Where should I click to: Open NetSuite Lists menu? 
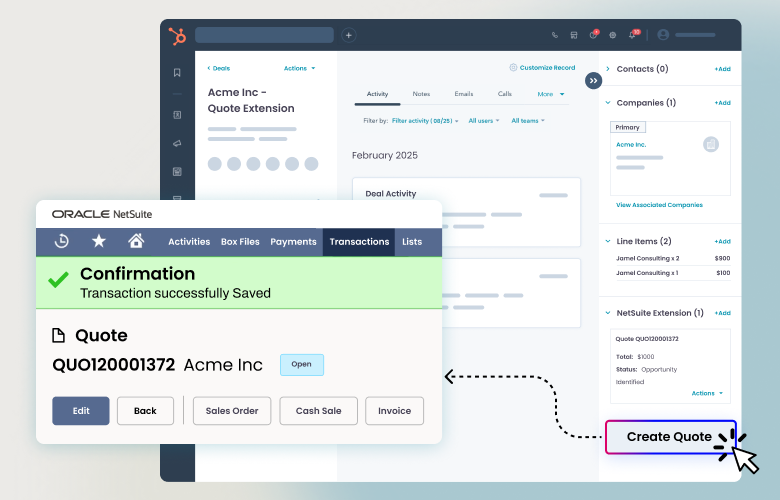[412, 242]
